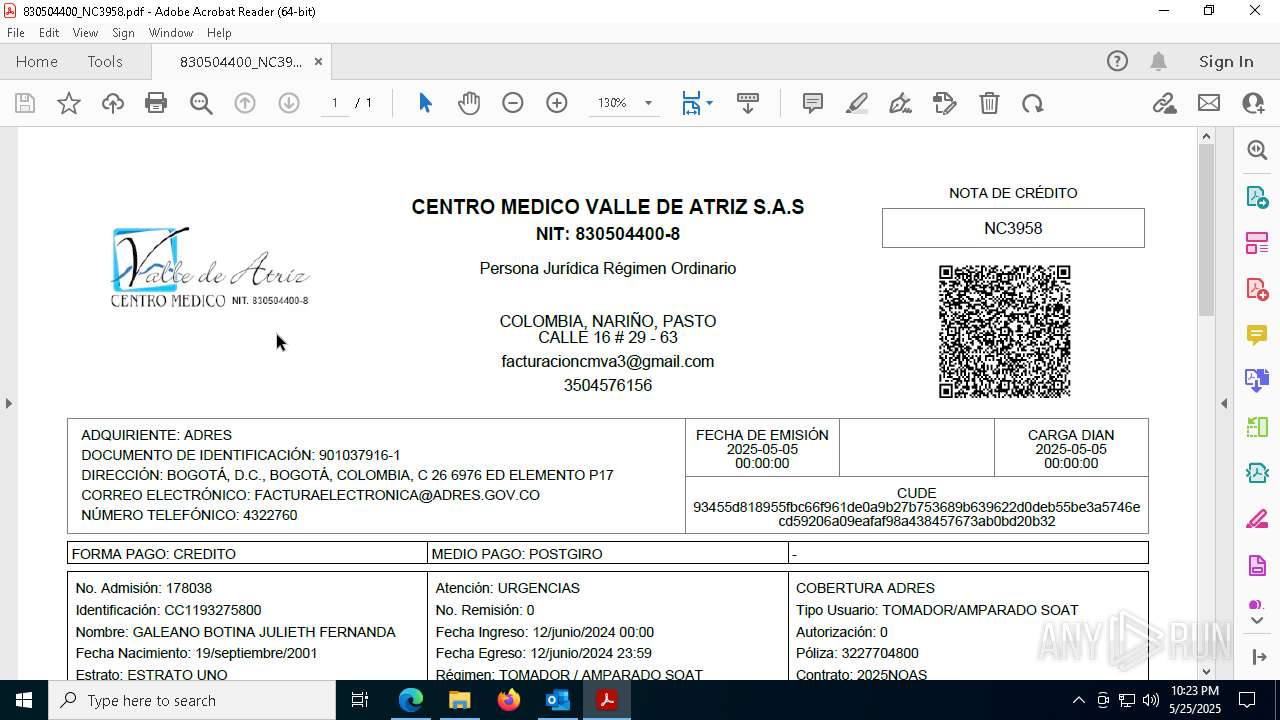The height and width of the screenshot is (720, 1280).
Task: Collapse the right tools pane arrow
Action: point(1224,403)
